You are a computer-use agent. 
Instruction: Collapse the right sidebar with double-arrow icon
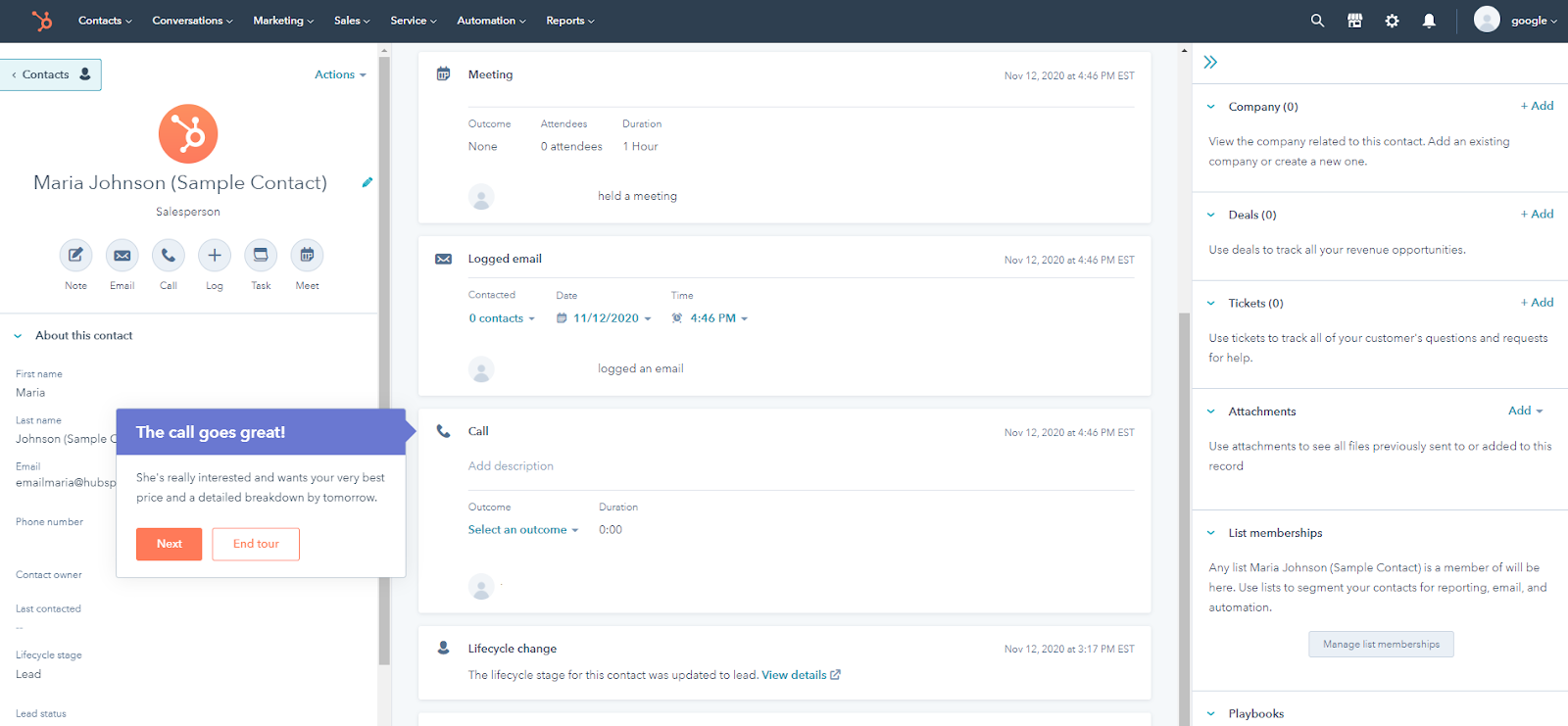point(1210,62)
